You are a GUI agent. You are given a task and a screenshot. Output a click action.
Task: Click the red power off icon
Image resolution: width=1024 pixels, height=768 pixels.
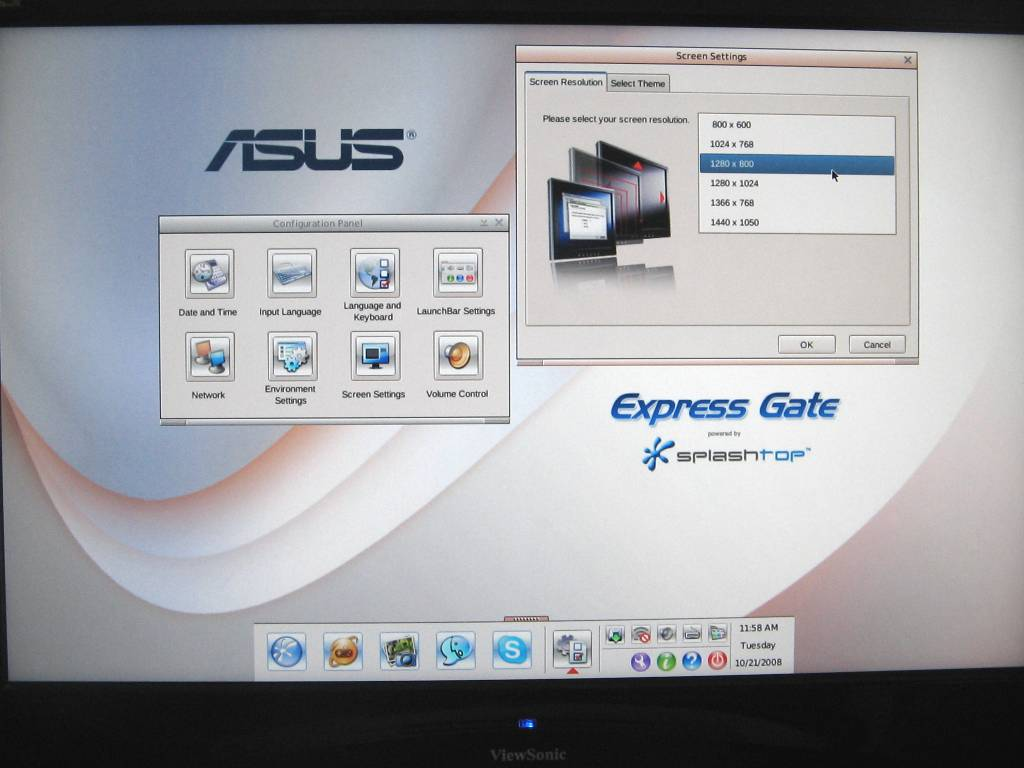click(717, 660)
